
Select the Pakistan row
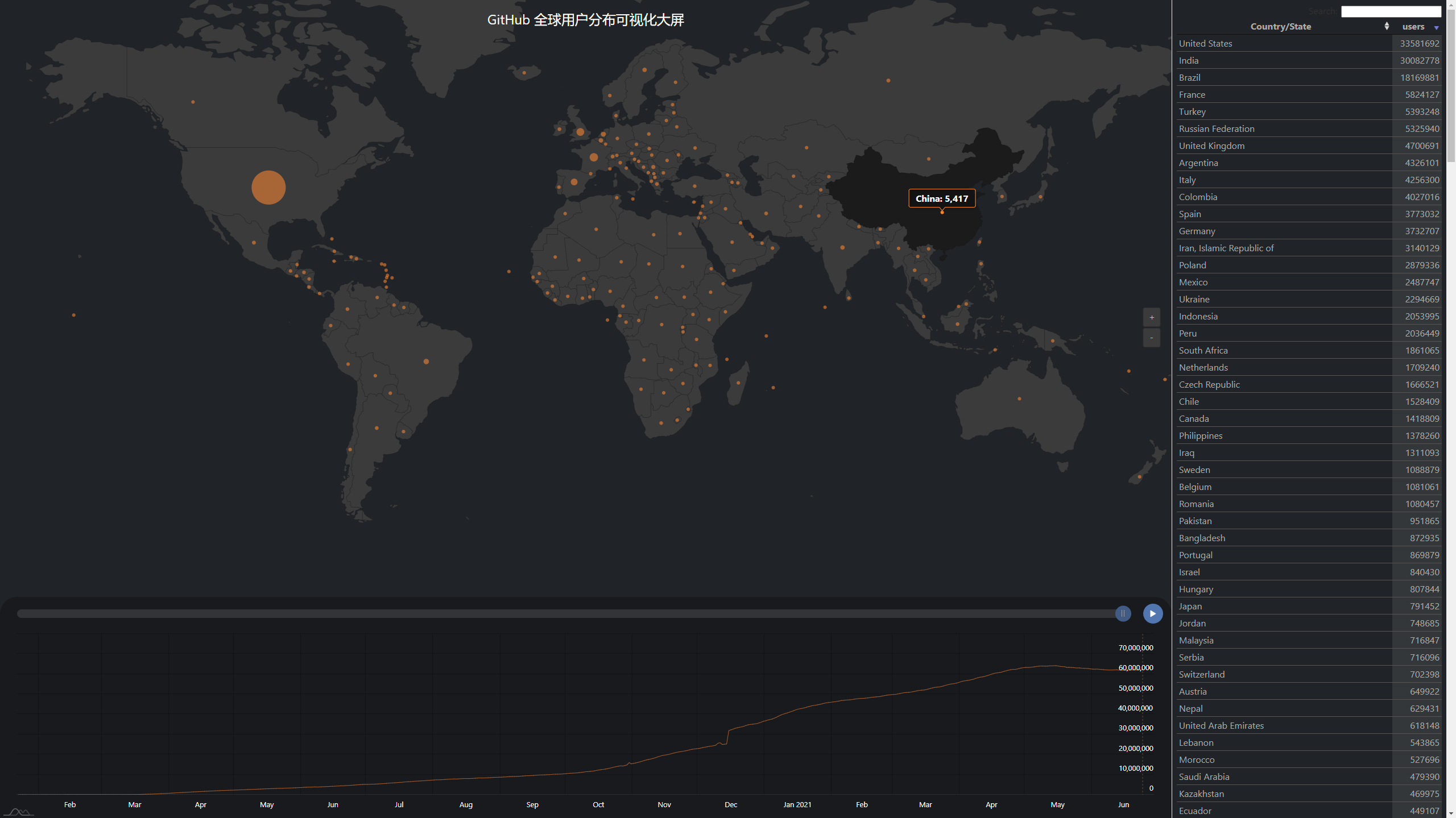[x=1309, y=521]
